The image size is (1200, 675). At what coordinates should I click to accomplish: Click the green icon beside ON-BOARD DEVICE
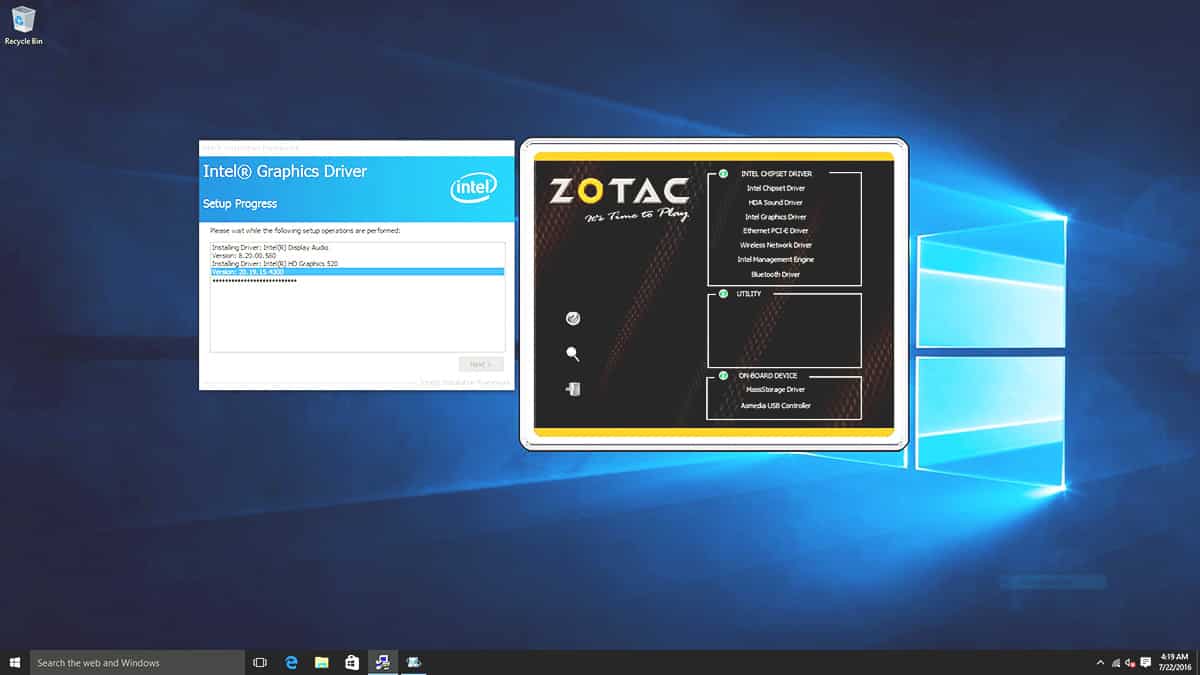coord(723,376)
